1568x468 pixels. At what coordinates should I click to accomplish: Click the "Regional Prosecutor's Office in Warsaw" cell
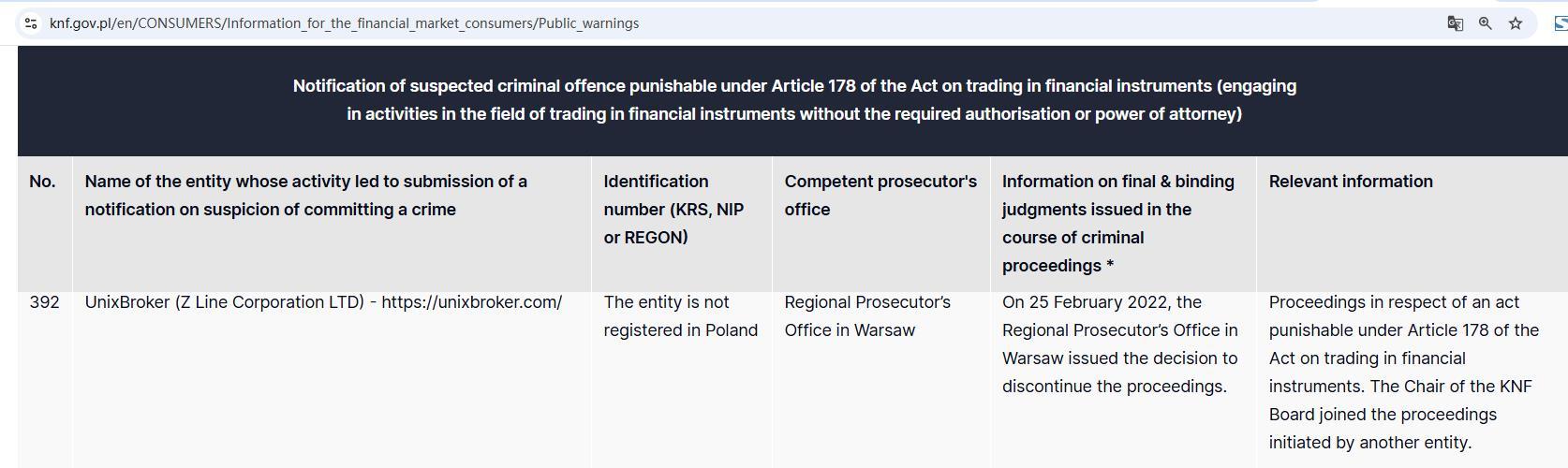(866, 316)
